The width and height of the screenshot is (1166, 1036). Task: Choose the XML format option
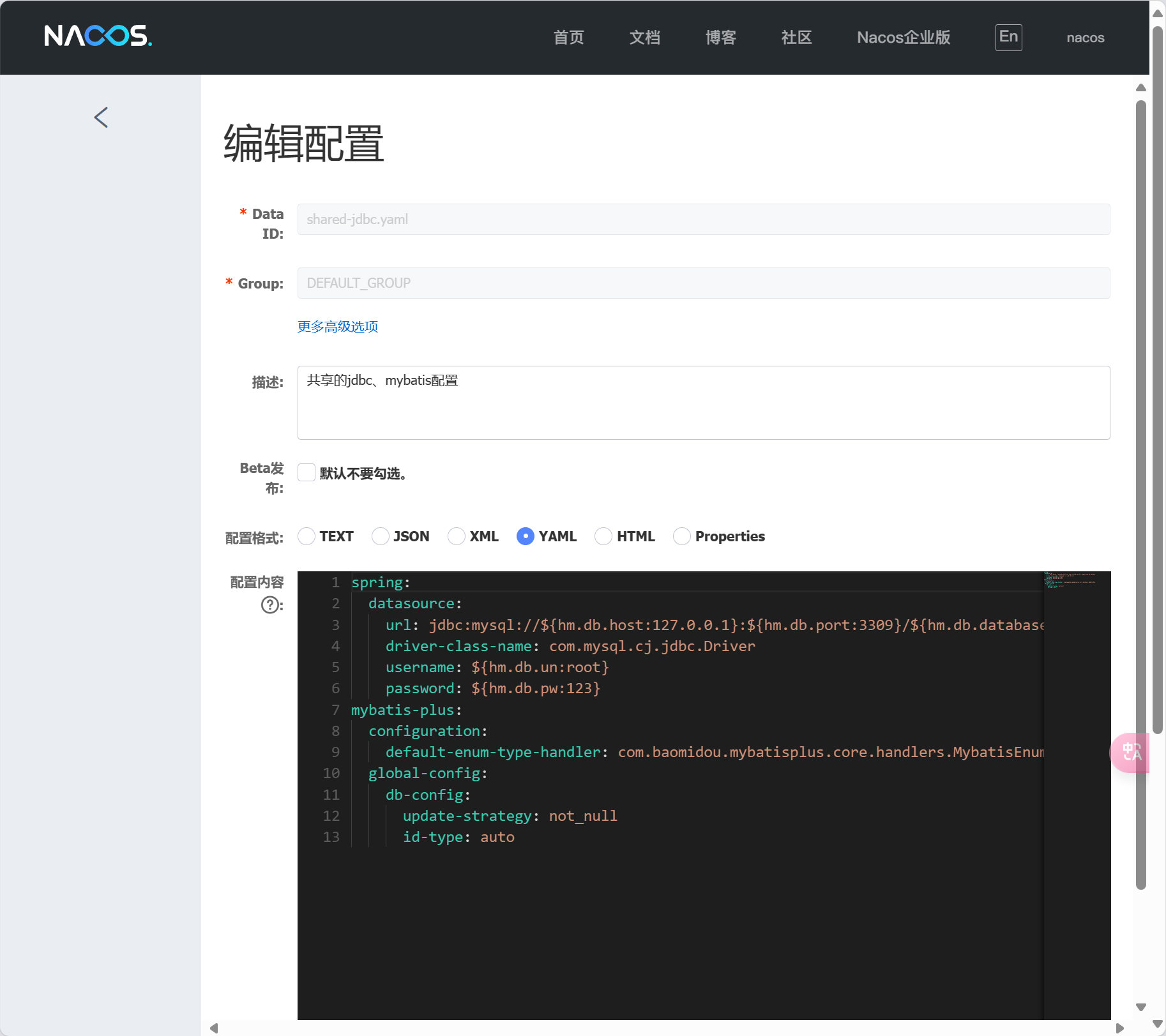point(457,536)
